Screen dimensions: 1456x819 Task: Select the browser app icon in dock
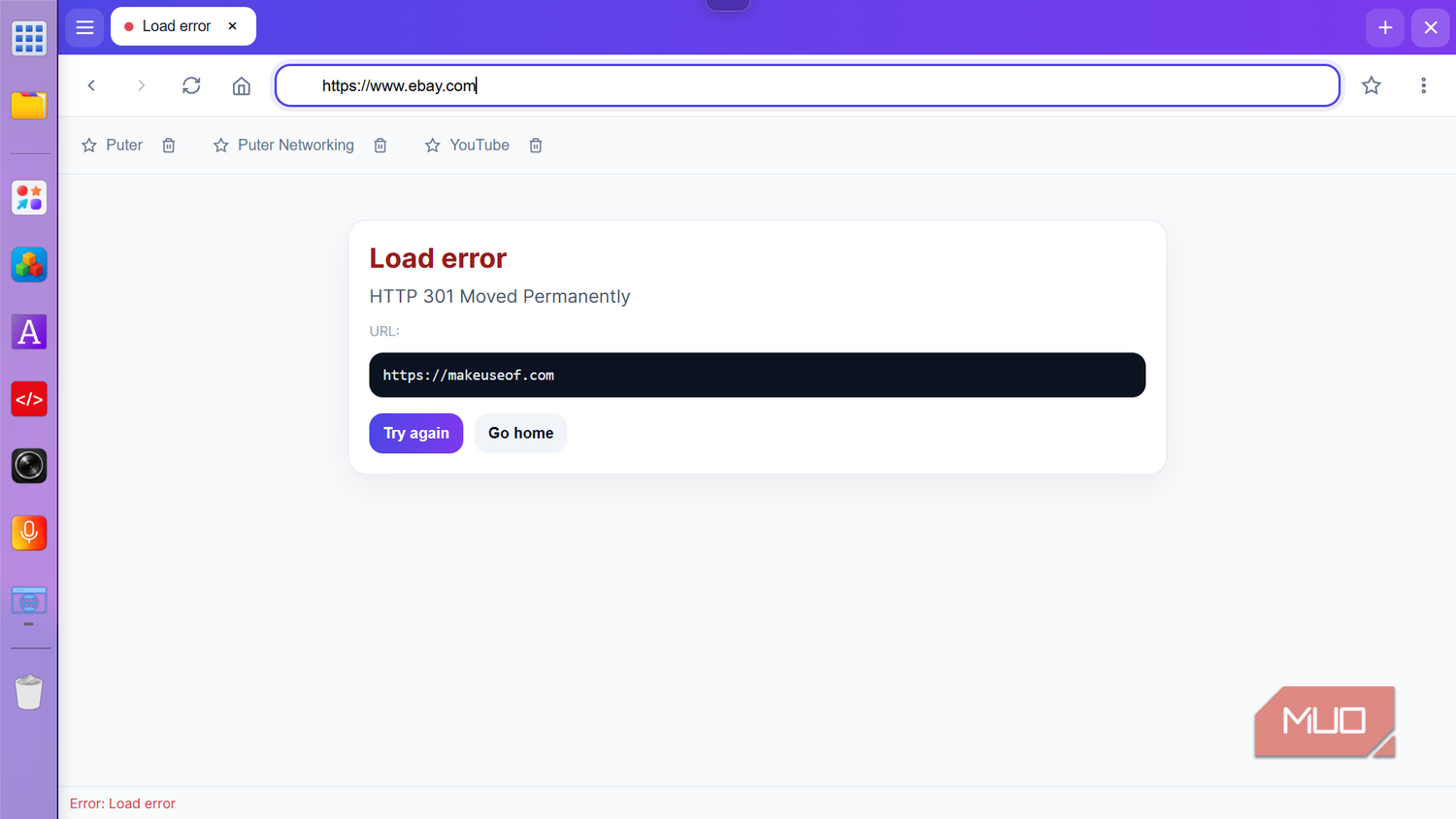(29, 601)
